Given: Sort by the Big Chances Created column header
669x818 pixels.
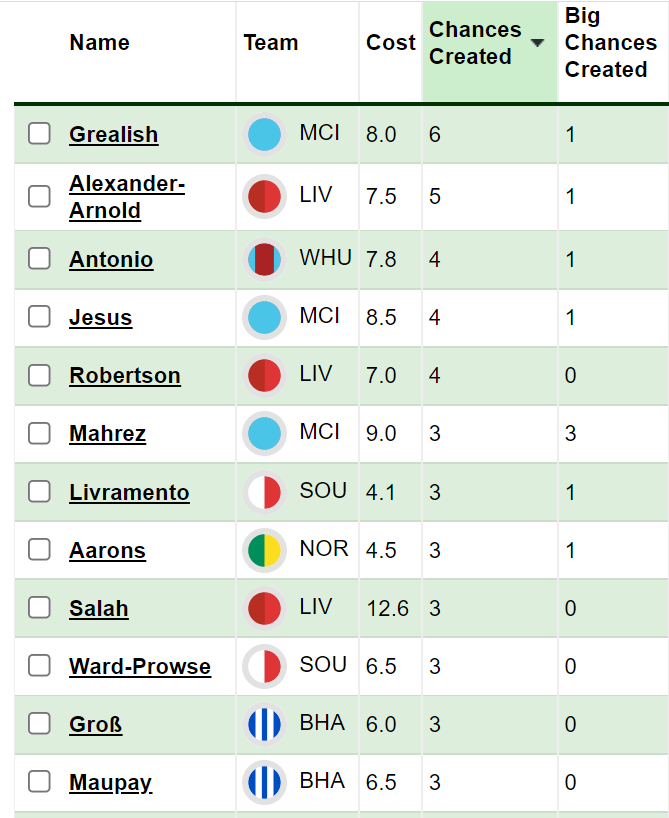Looking at the screenshot, I should (x=611, y=43).
